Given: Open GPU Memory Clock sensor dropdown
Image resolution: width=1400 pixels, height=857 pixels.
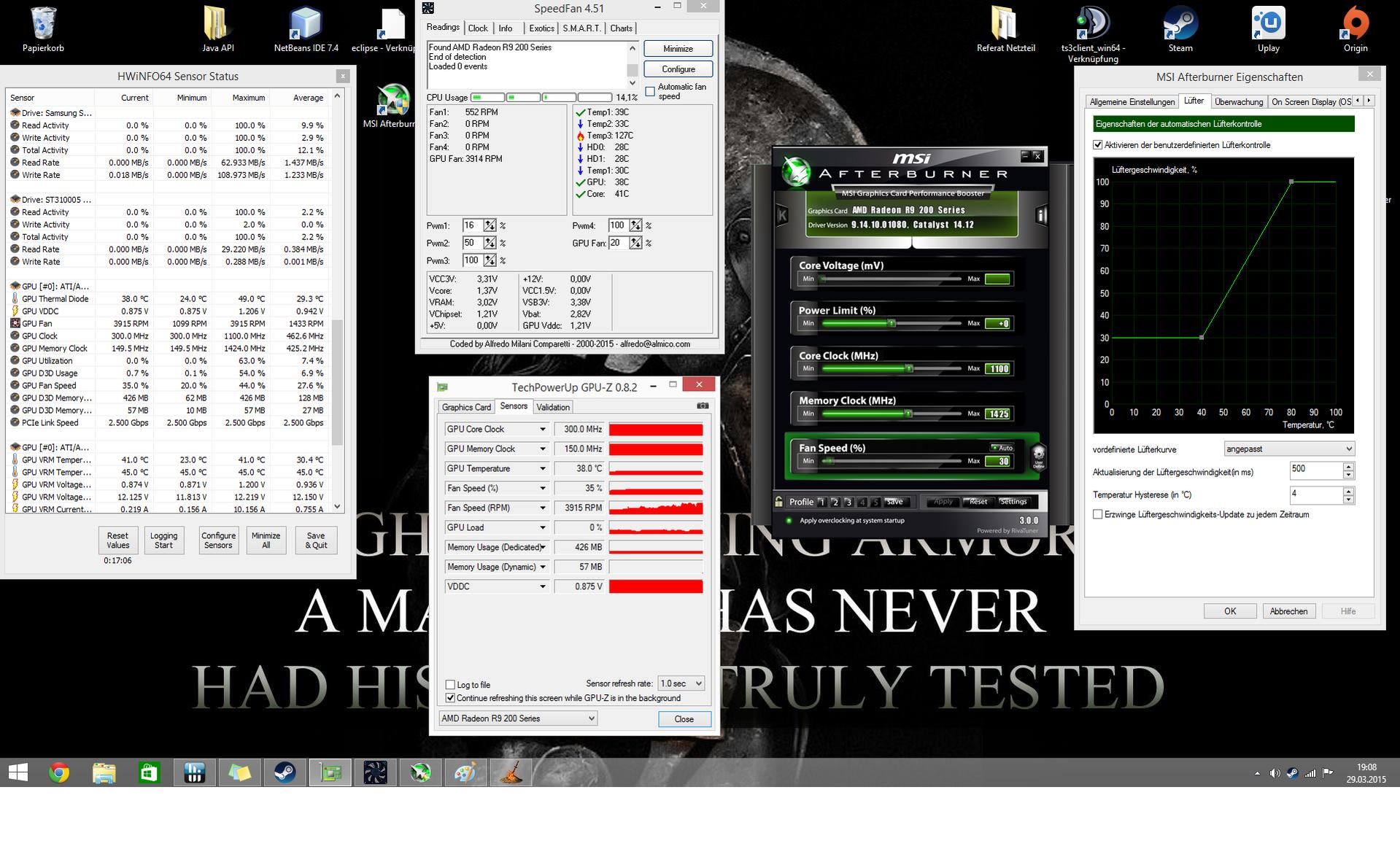Looking at the screenshot, I should click(542, 449).
